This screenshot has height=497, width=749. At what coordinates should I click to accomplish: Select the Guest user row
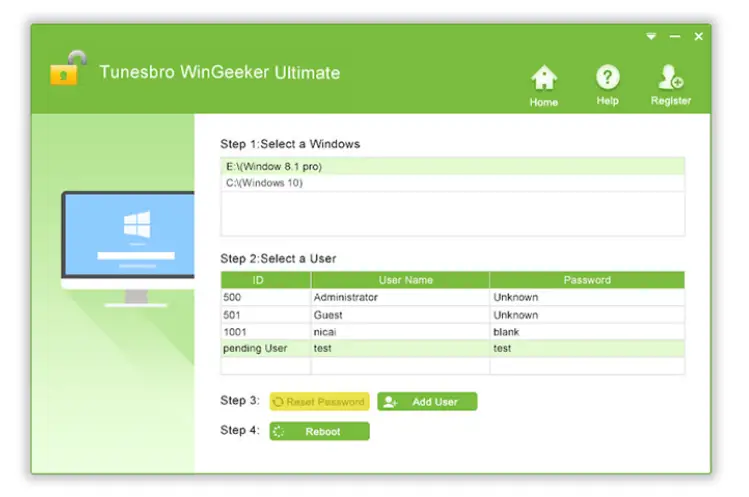pyautogui.click(x=452, y=315)
